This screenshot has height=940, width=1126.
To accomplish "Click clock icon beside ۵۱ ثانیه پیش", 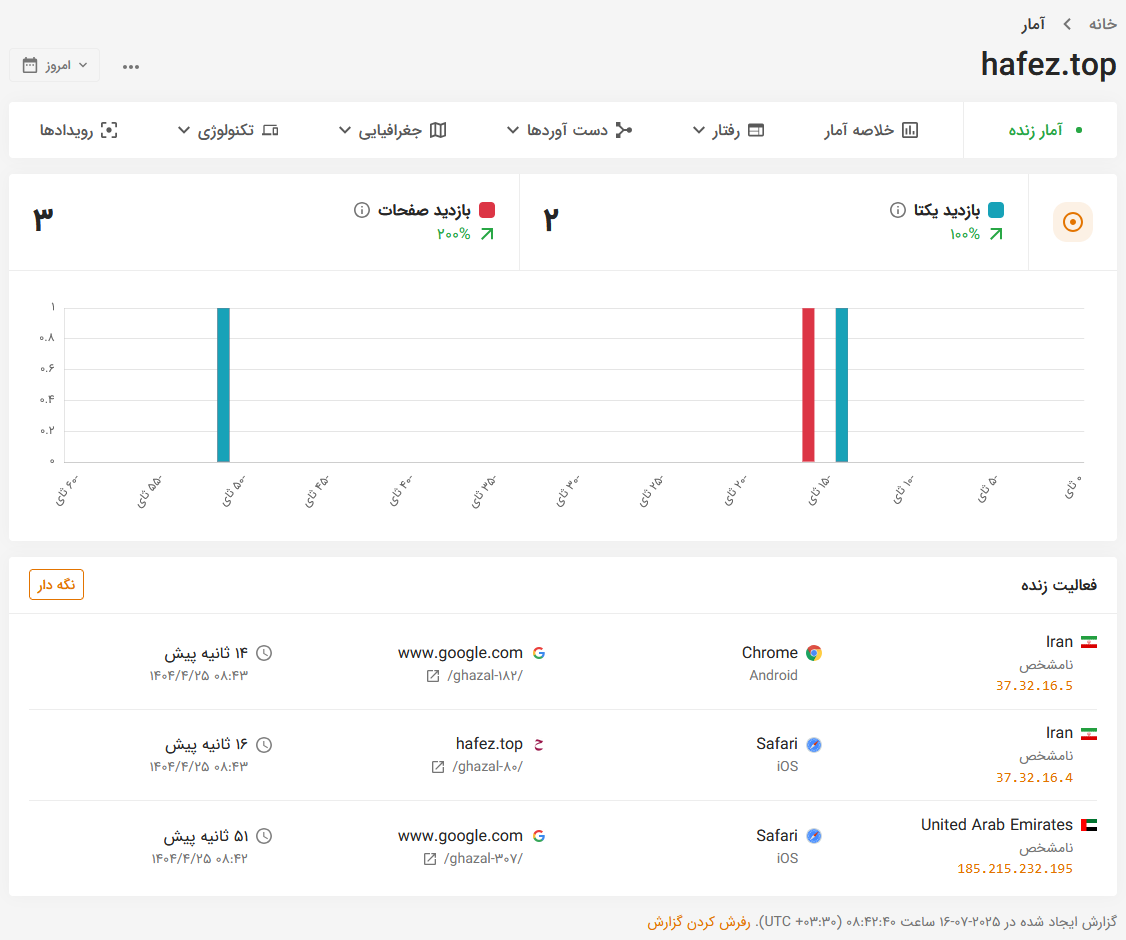I will [264, 836].
